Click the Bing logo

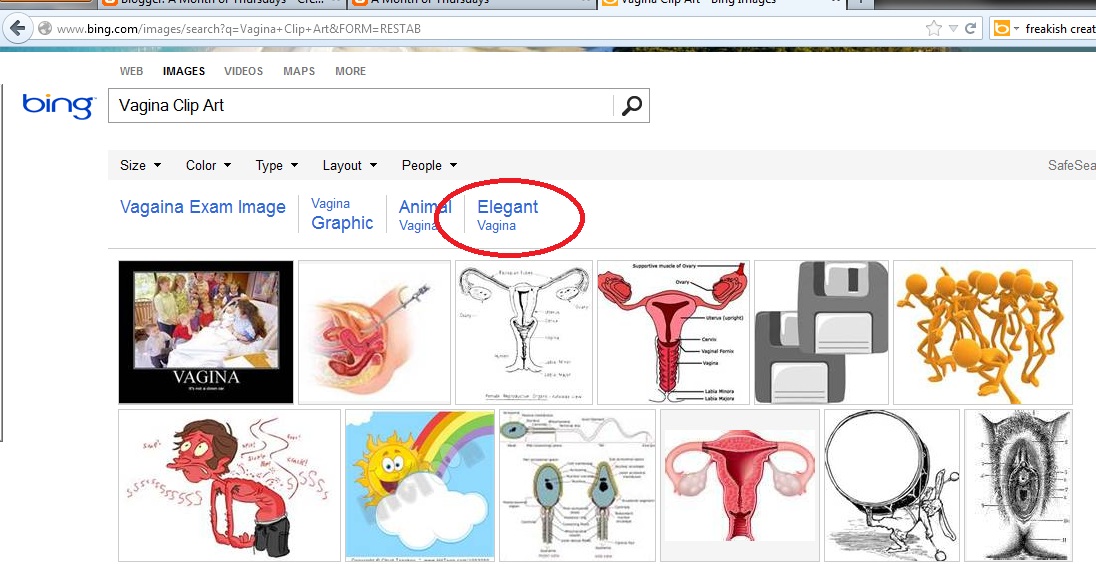[59, 106]
